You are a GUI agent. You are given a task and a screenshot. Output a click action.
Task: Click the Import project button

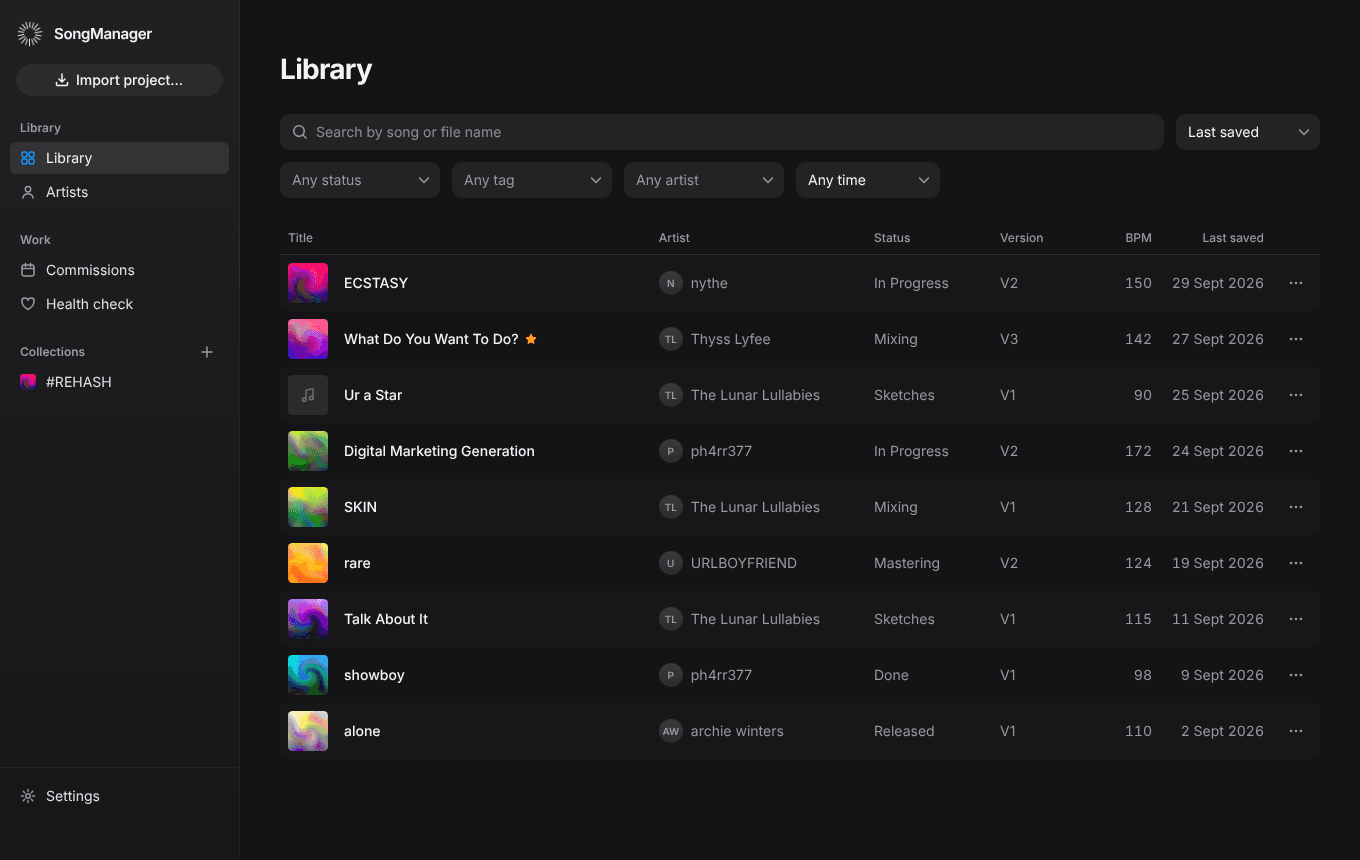(x=119, y=80)
